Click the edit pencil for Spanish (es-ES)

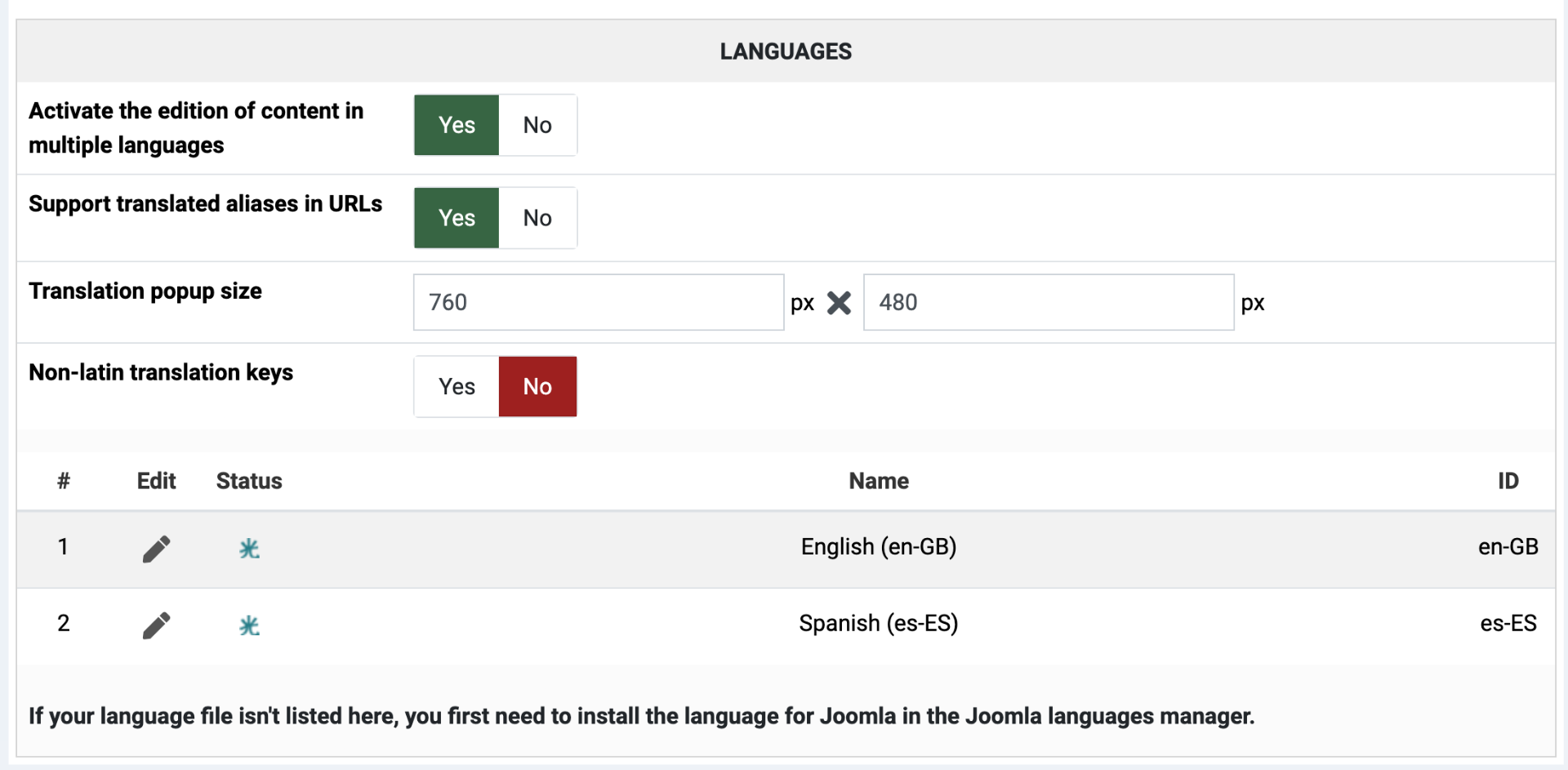[156, 625]
